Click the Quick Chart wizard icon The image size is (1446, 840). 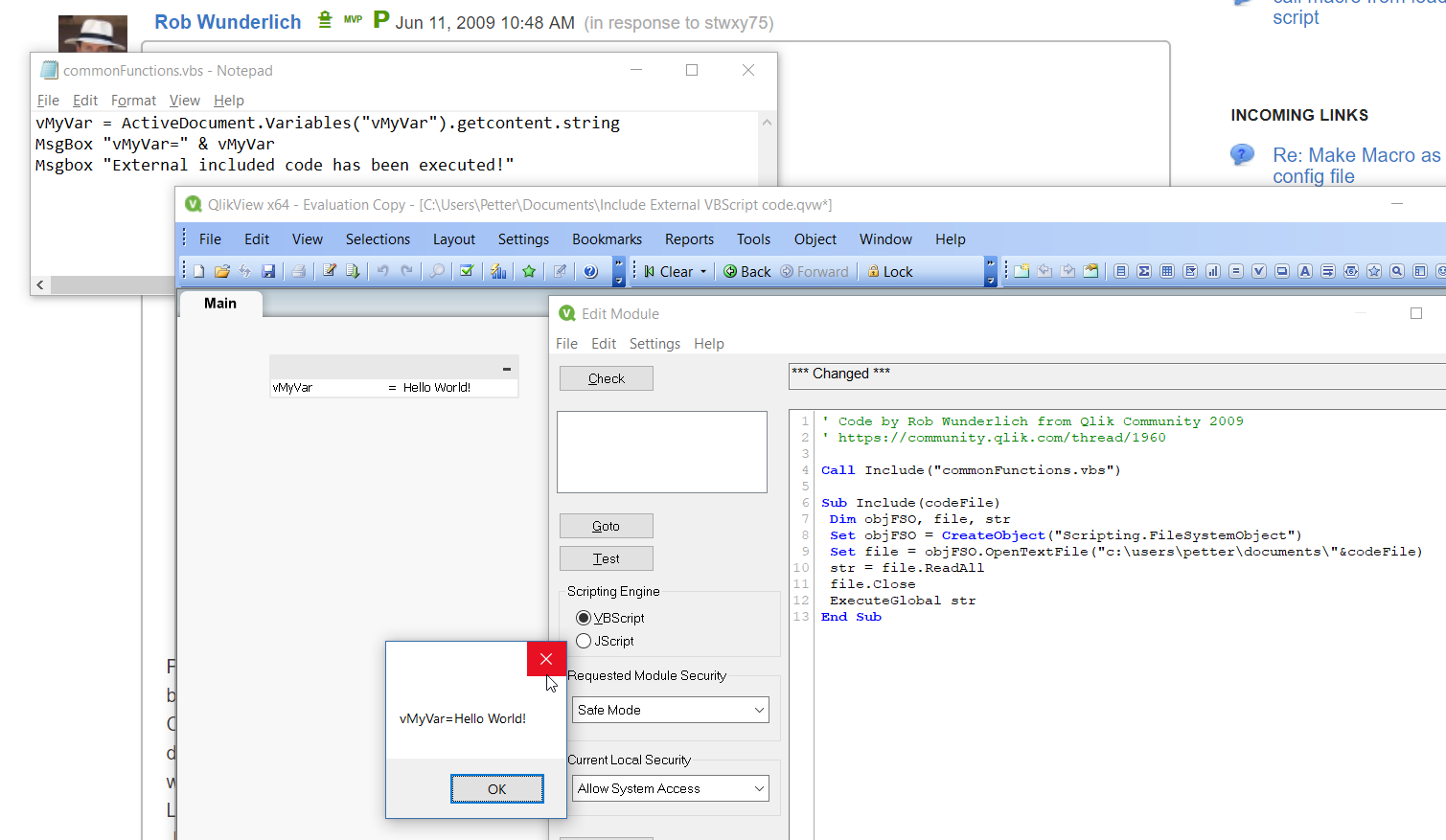(x=498, y=271)
